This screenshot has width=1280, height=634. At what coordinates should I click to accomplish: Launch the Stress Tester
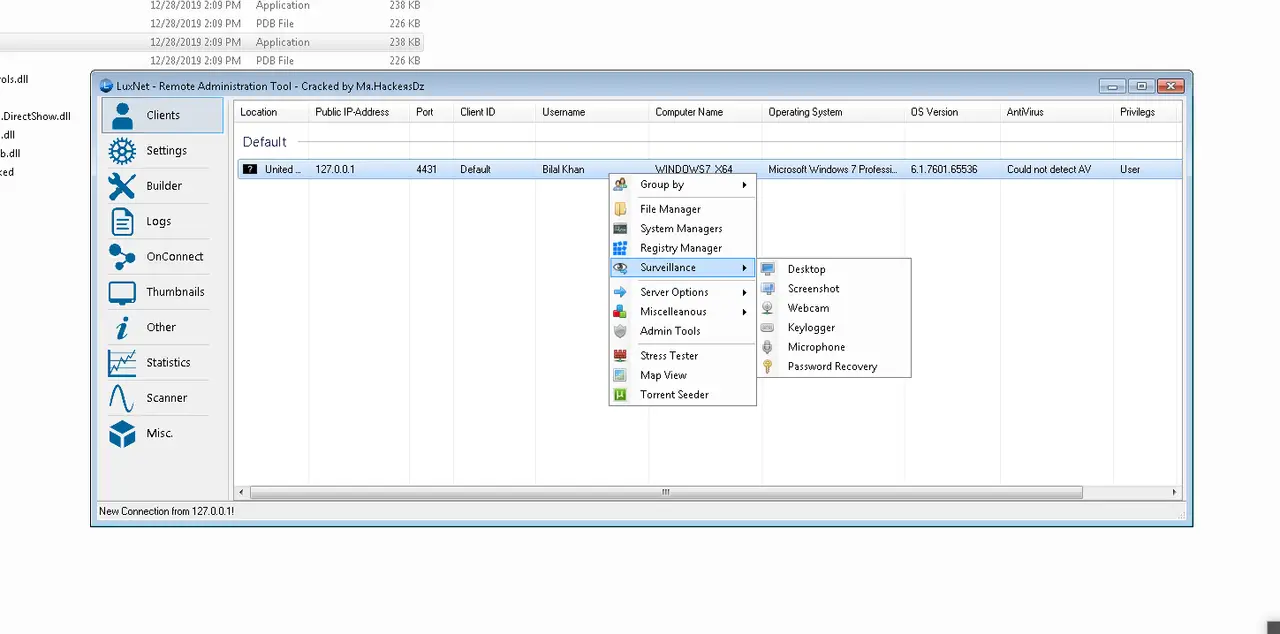(x=668, y=355)
